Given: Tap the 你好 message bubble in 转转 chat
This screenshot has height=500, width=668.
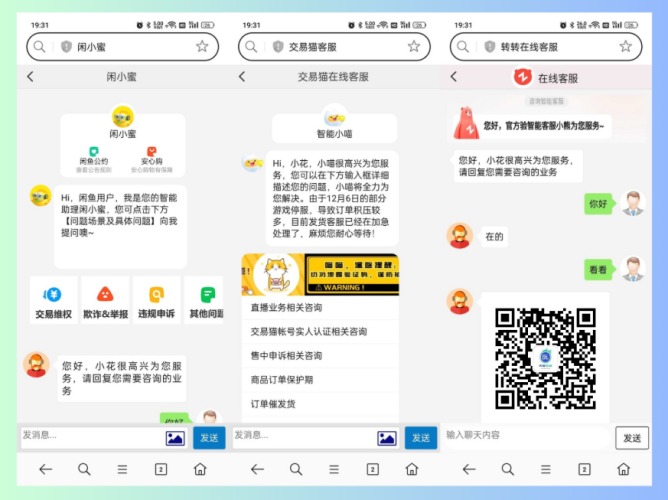Looking at the screenshot, I should pos(599,204).
